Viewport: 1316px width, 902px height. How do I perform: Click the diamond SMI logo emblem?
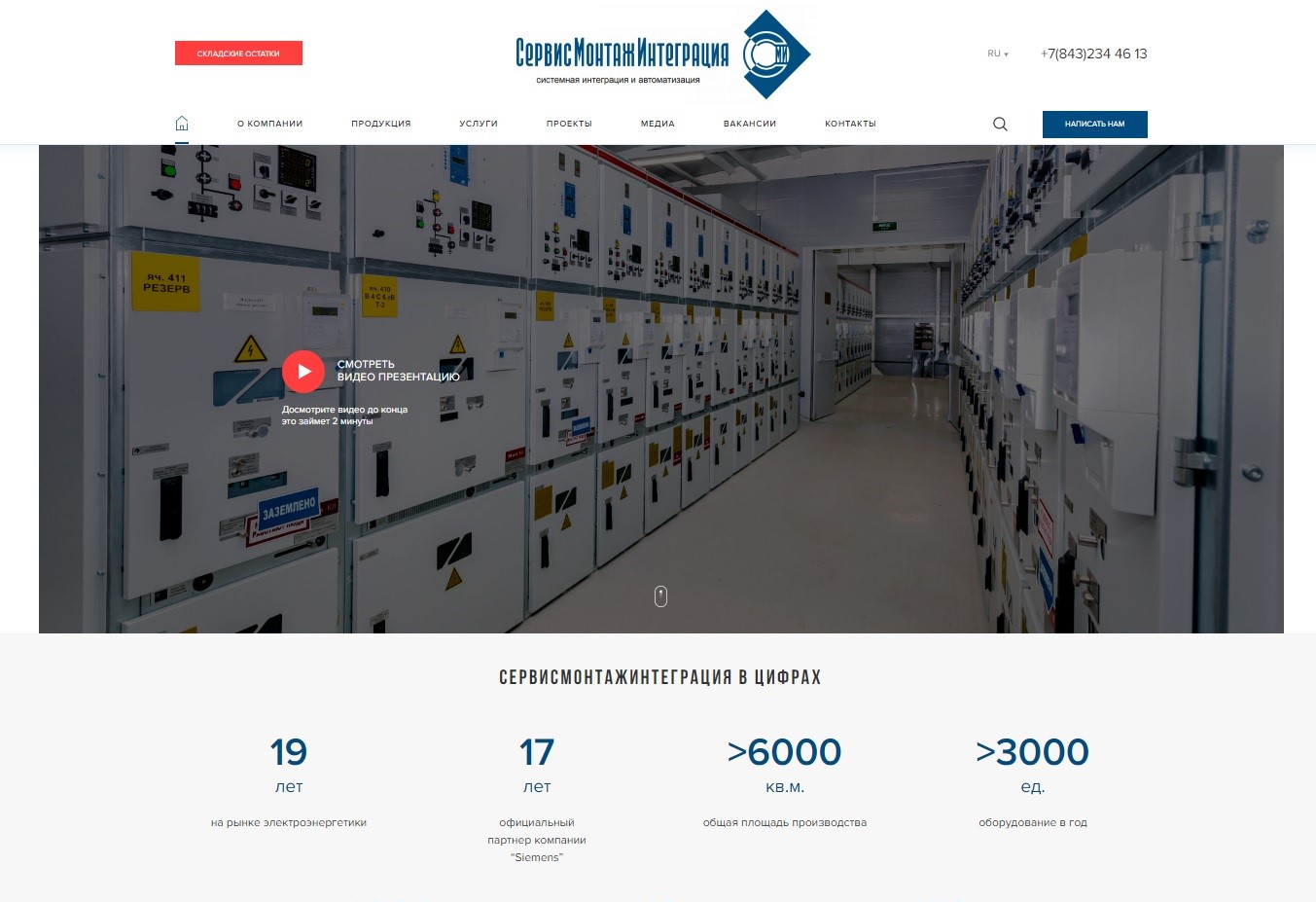point(776,54)
